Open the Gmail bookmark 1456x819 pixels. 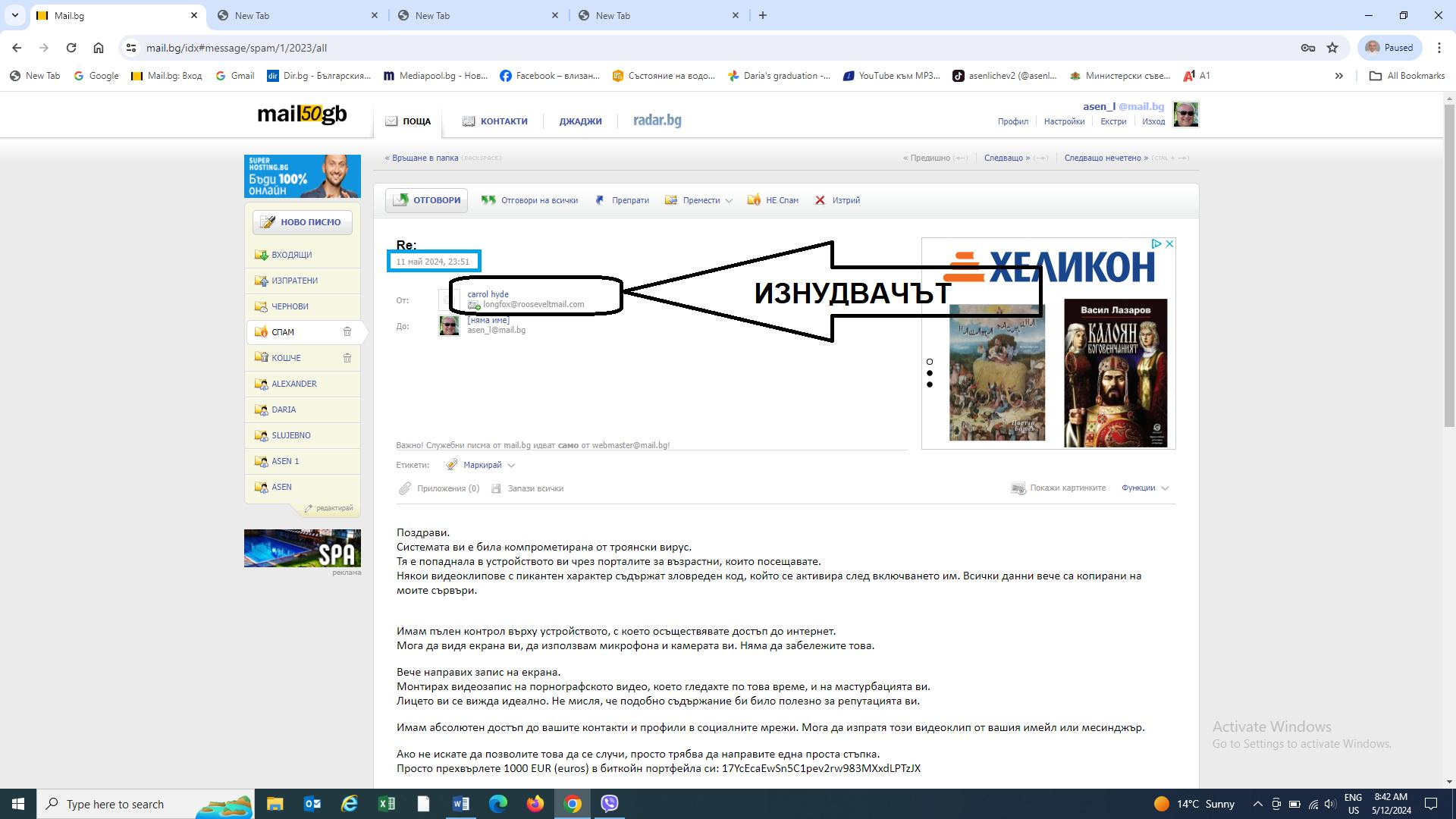[235, 76]
